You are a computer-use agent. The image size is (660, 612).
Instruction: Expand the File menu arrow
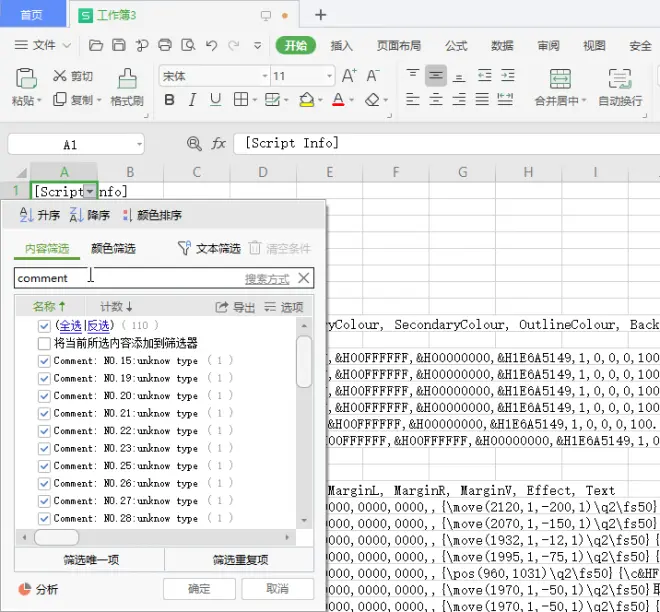pyautogui.click(x=67, y=45)
